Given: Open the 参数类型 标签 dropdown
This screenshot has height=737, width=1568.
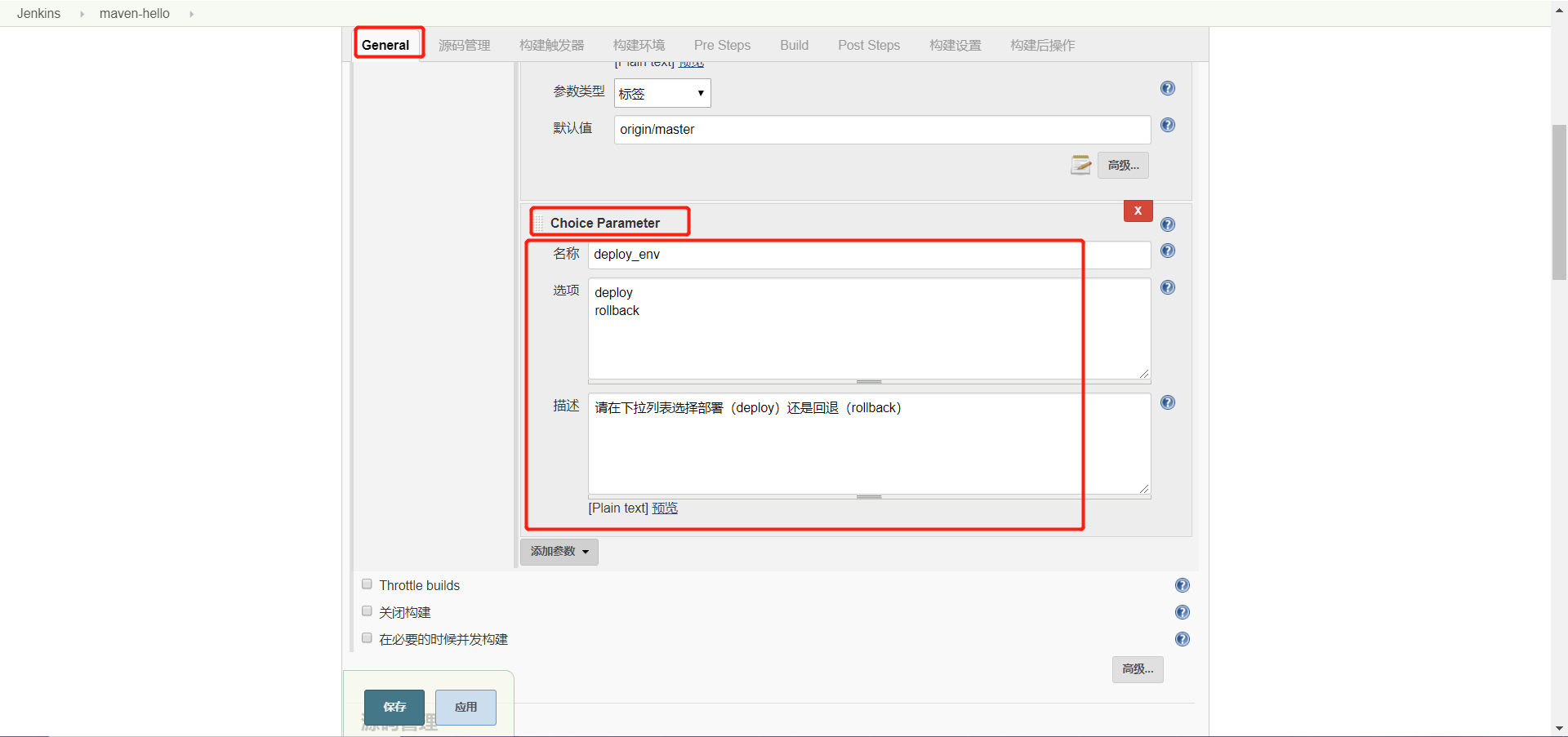Looking at the screenshot, I should click(662, 93).
